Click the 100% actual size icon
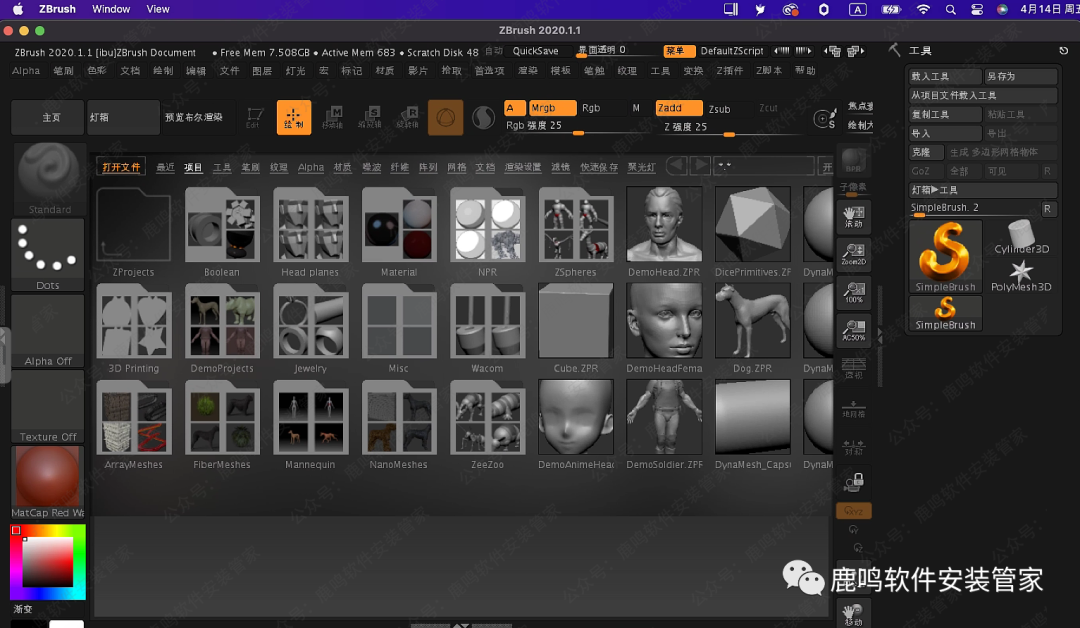 (853, 293)
